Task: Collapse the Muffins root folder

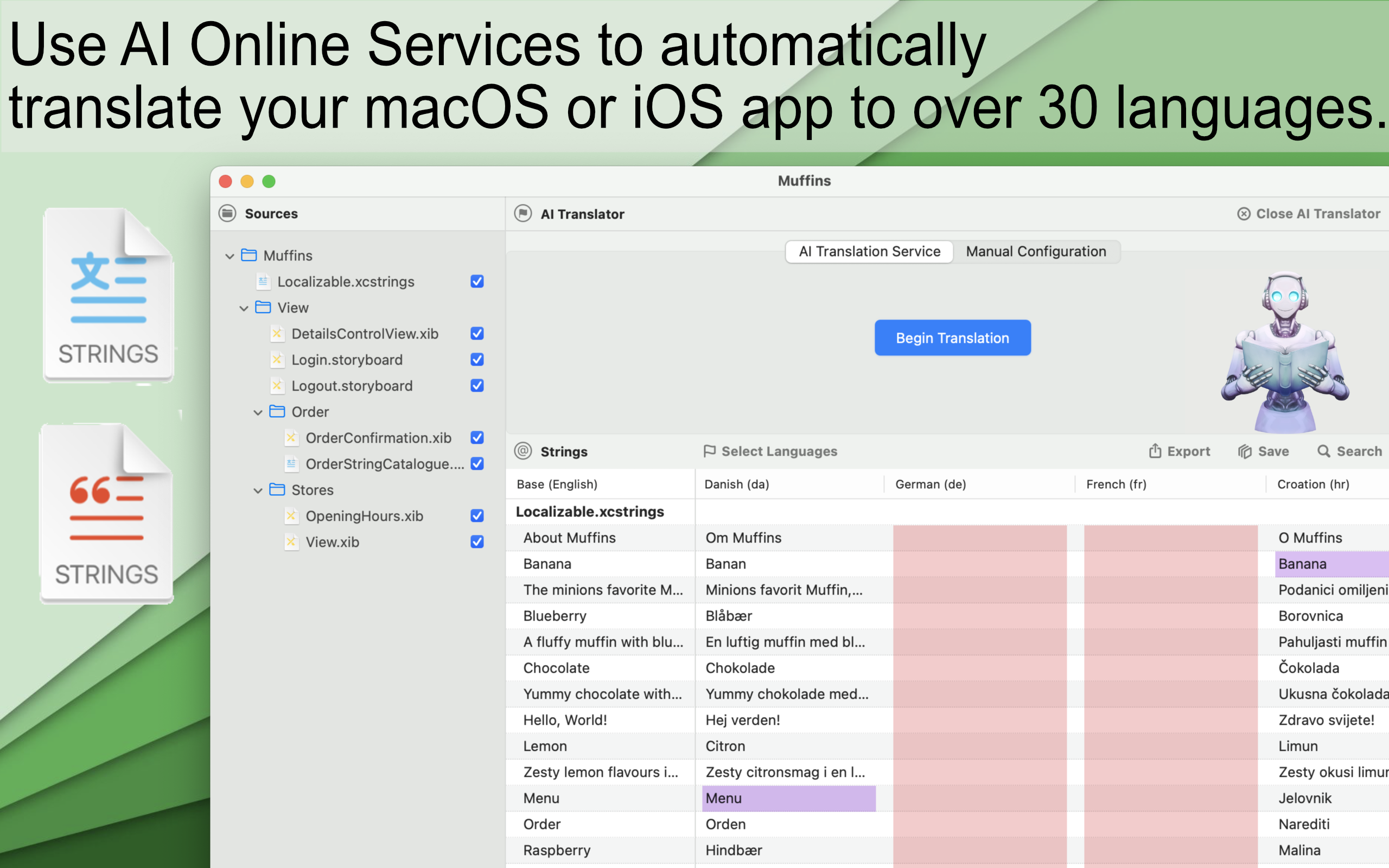Action: pos(230,256)
